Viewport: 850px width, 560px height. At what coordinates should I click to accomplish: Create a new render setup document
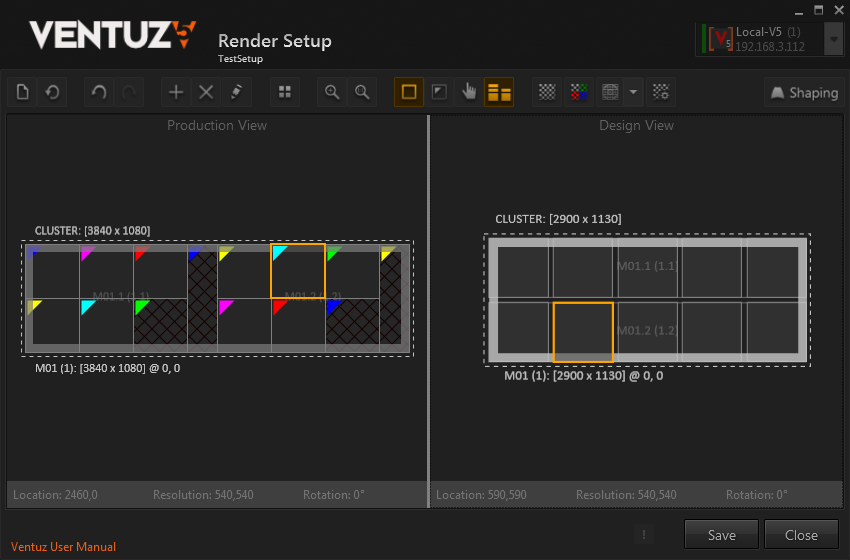23,92
